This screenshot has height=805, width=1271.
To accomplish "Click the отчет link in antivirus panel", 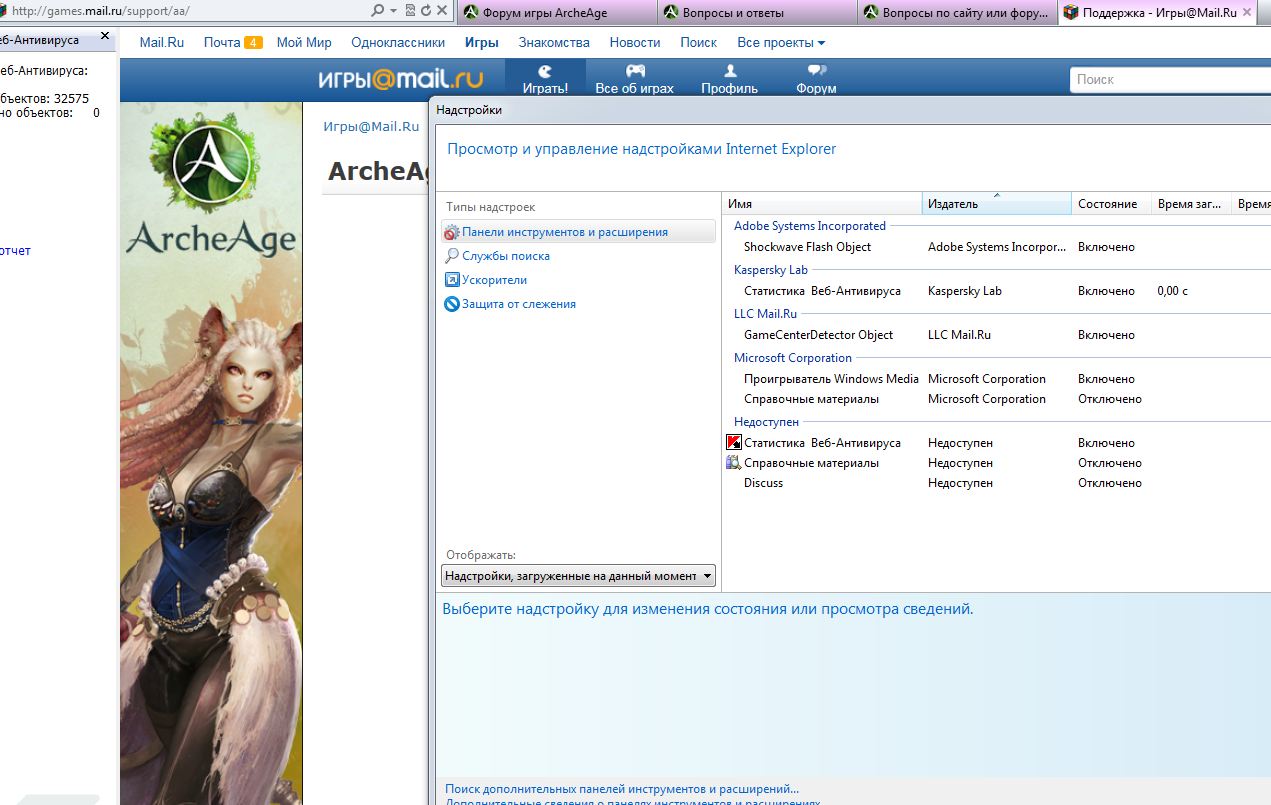I will tap(15, 251).
